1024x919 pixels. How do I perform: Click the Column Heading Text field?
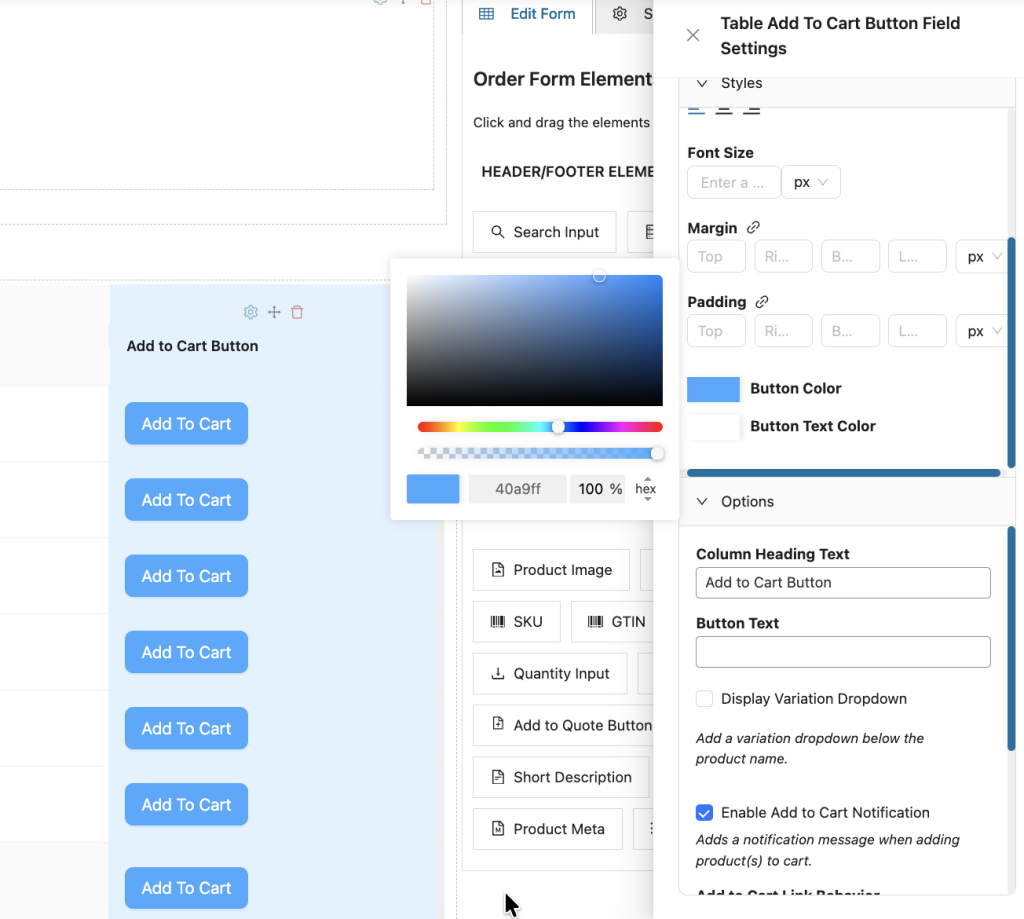[x=843, y=583]
